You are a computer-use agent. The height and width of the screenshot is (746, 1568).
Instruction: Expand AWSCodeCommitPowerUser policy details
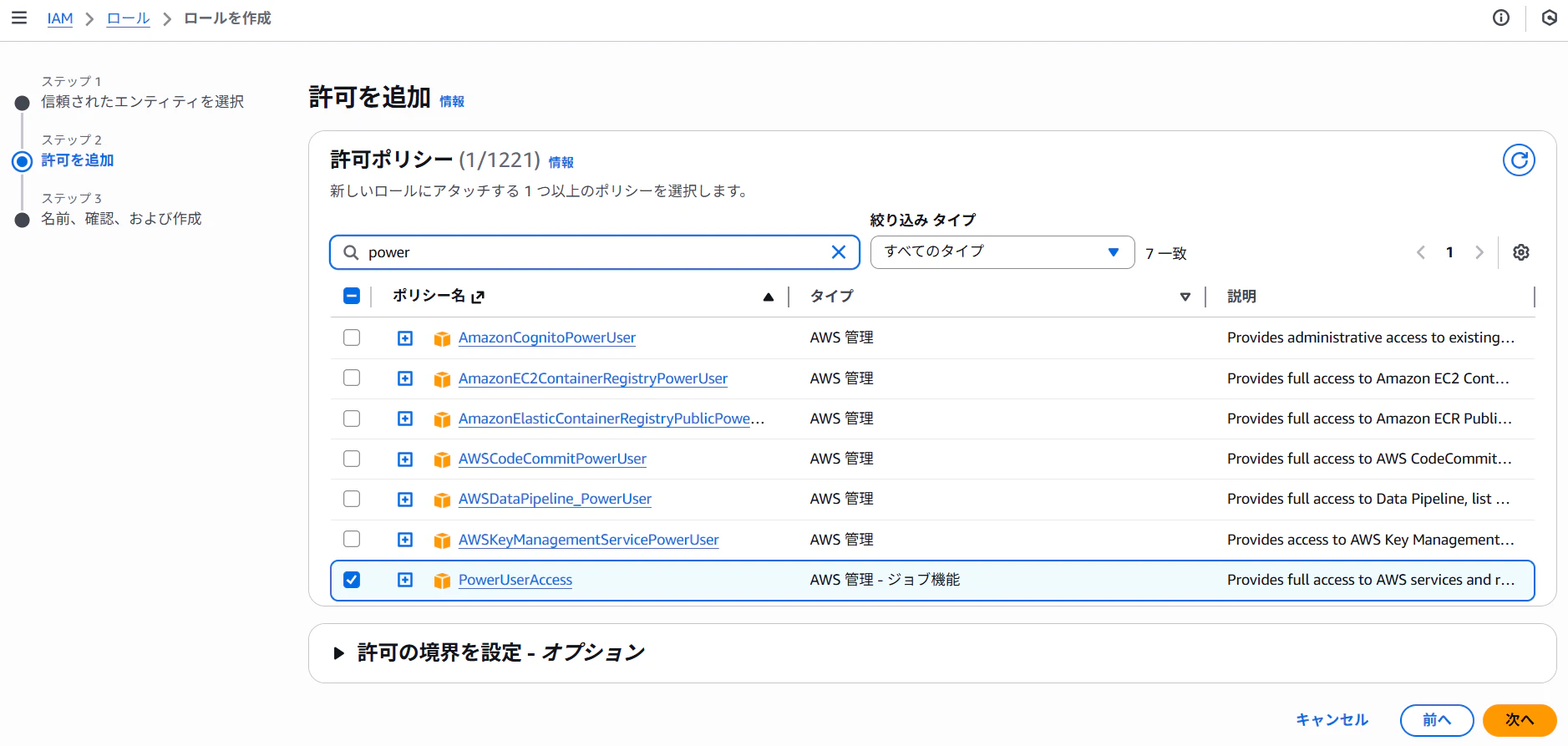[405, 459]
